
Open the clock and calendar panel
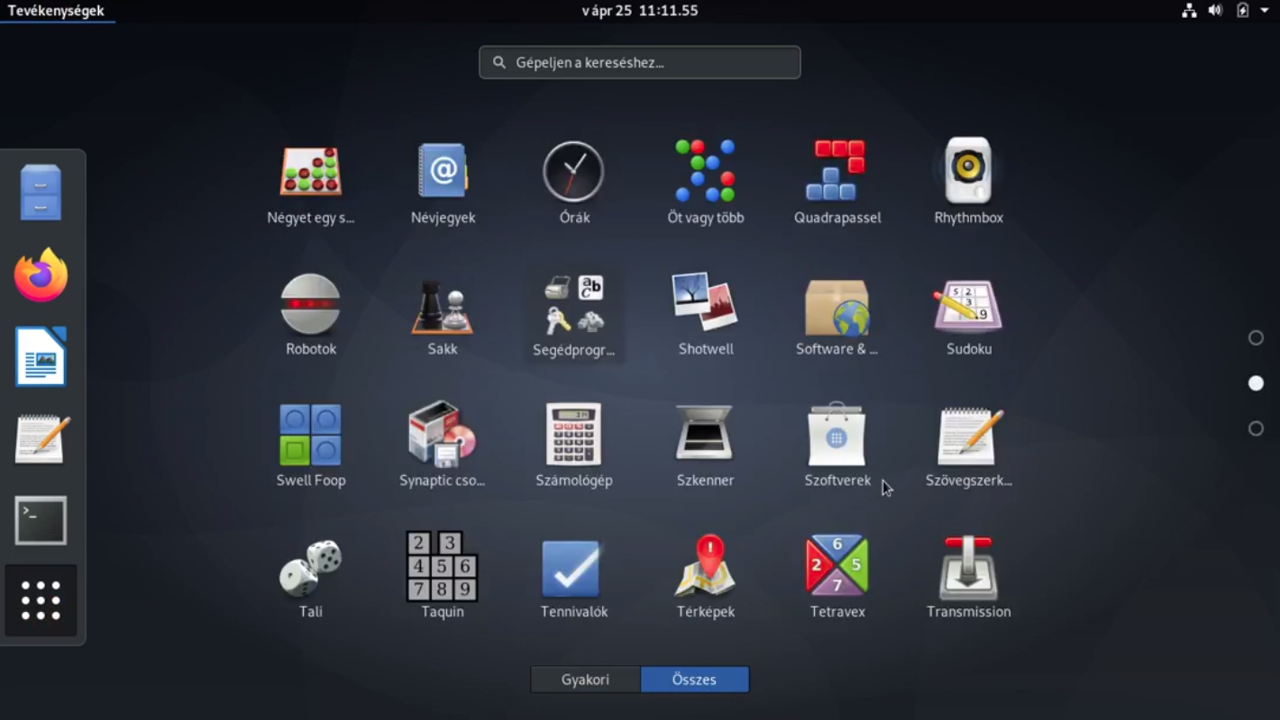point(640,11)
